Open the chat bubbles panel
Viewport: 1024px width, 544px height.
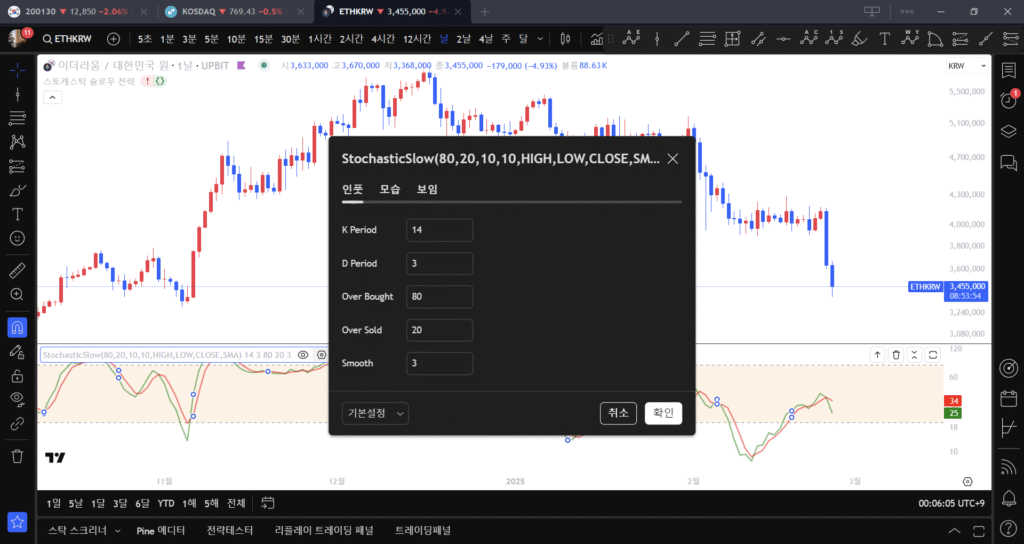click(1008, 163)
